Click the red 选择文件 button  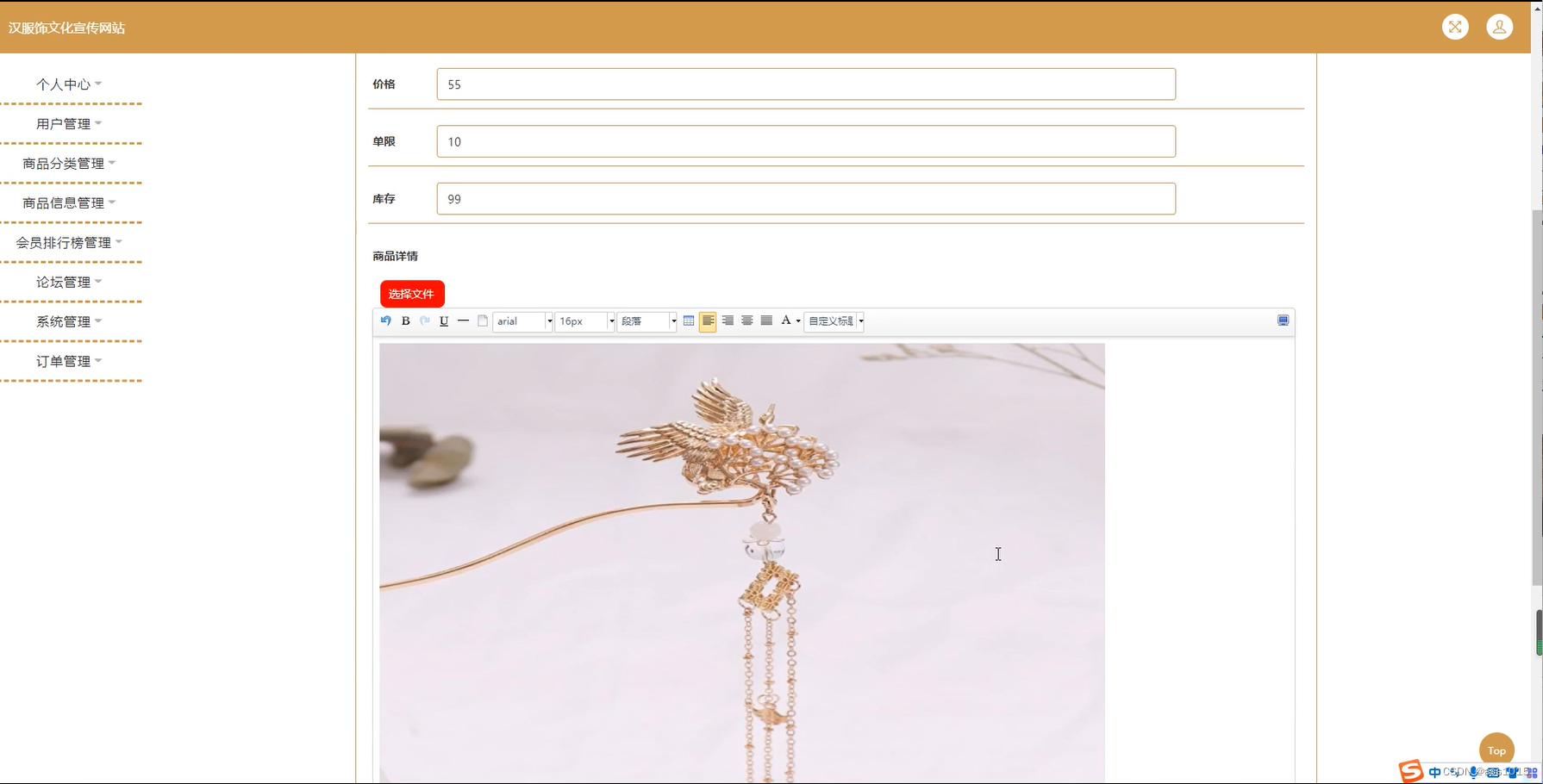tap(411, 294)
